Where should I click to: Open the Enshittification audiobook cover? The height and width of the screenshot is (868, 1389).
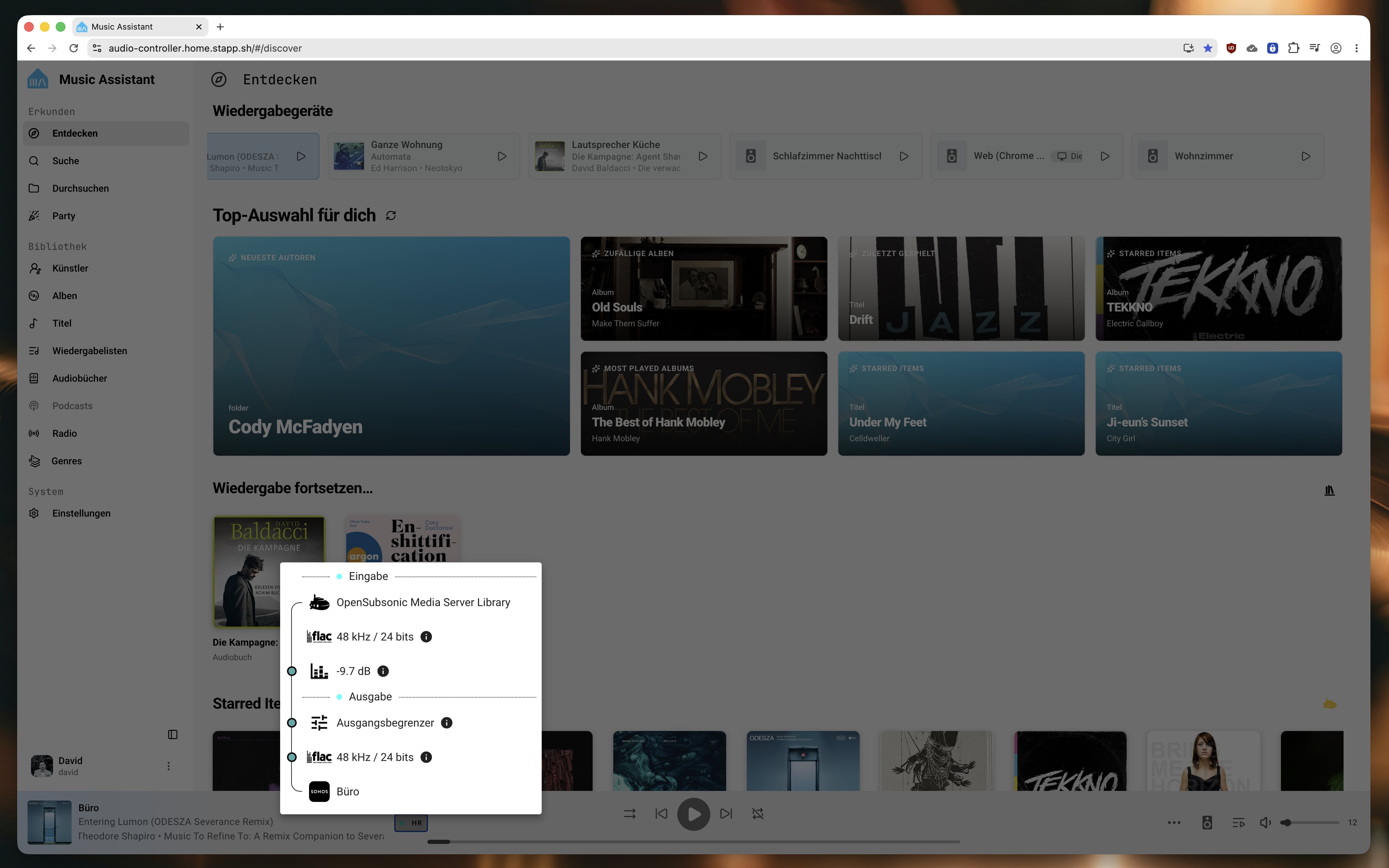(x=402, y=540)
